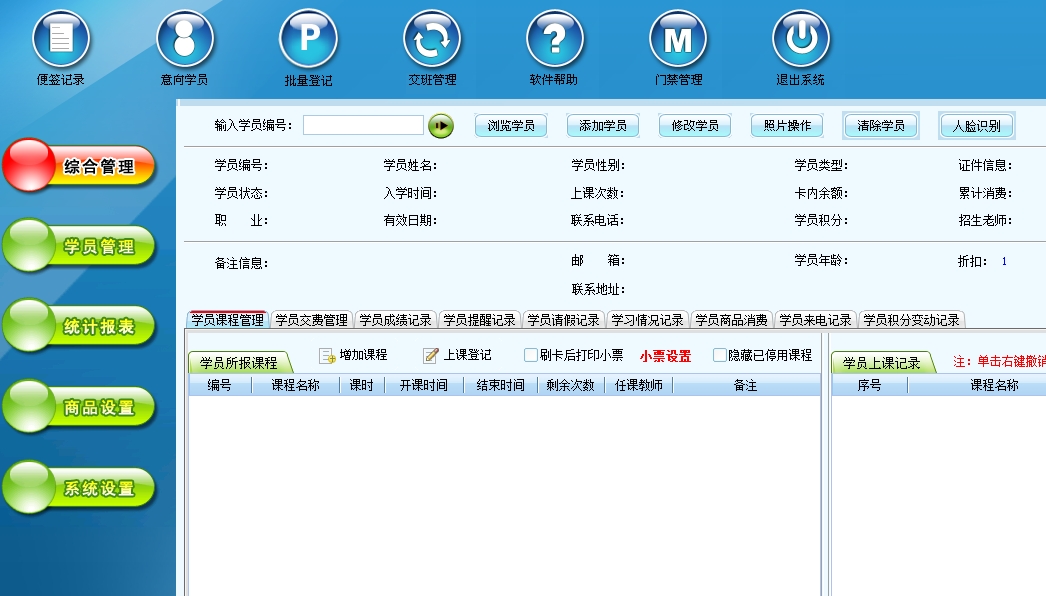Open 门禁管理 access control icon

[x=678, y=40]
